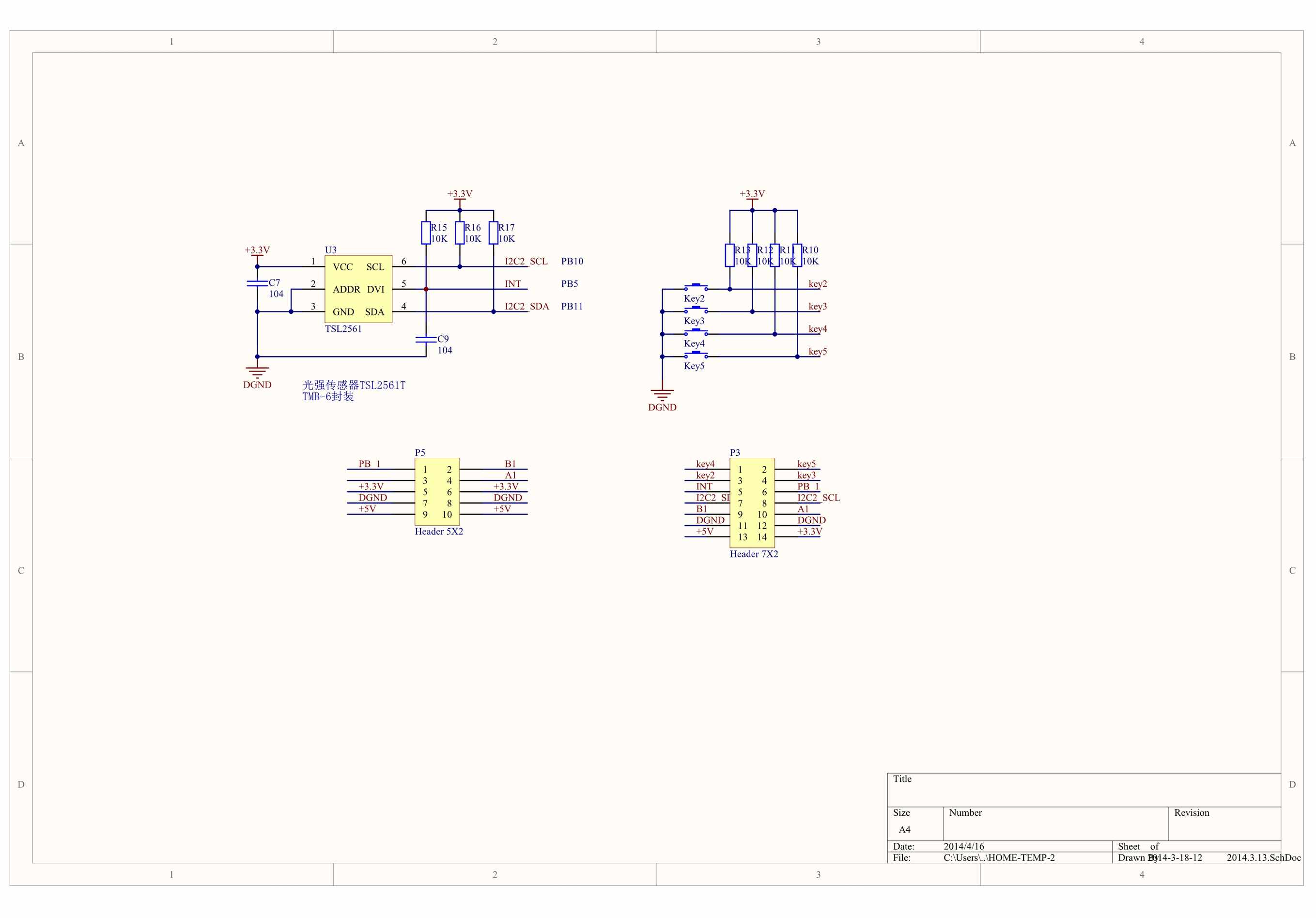
Task: Click the C:\Users\..\HOME-TEMP-2 file path
Action: 999,858
